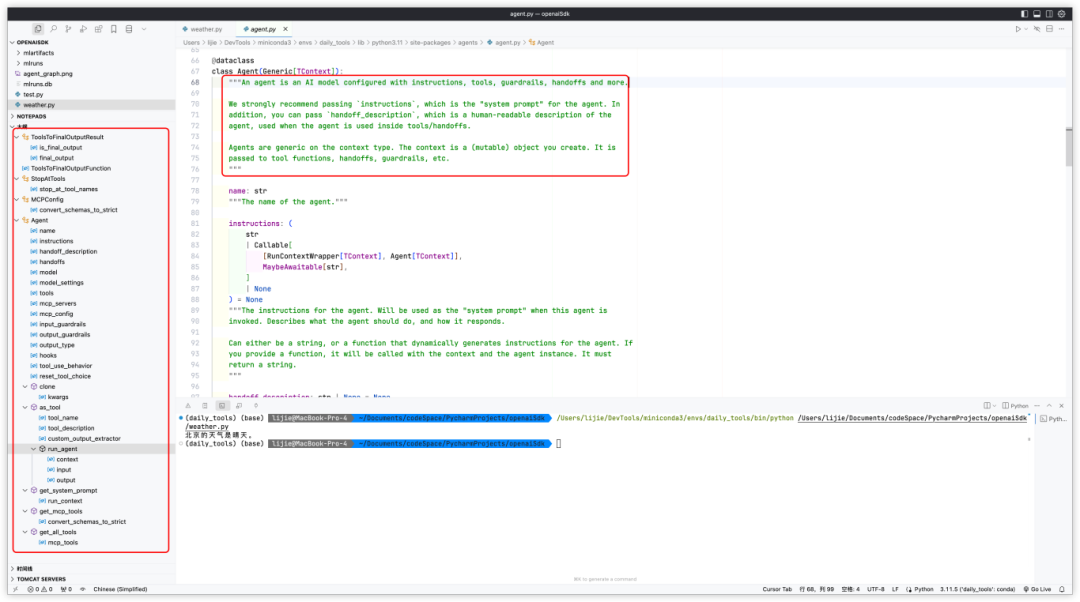
Task: Open the bookmarks view icon
Action: [x=114, y=29]
